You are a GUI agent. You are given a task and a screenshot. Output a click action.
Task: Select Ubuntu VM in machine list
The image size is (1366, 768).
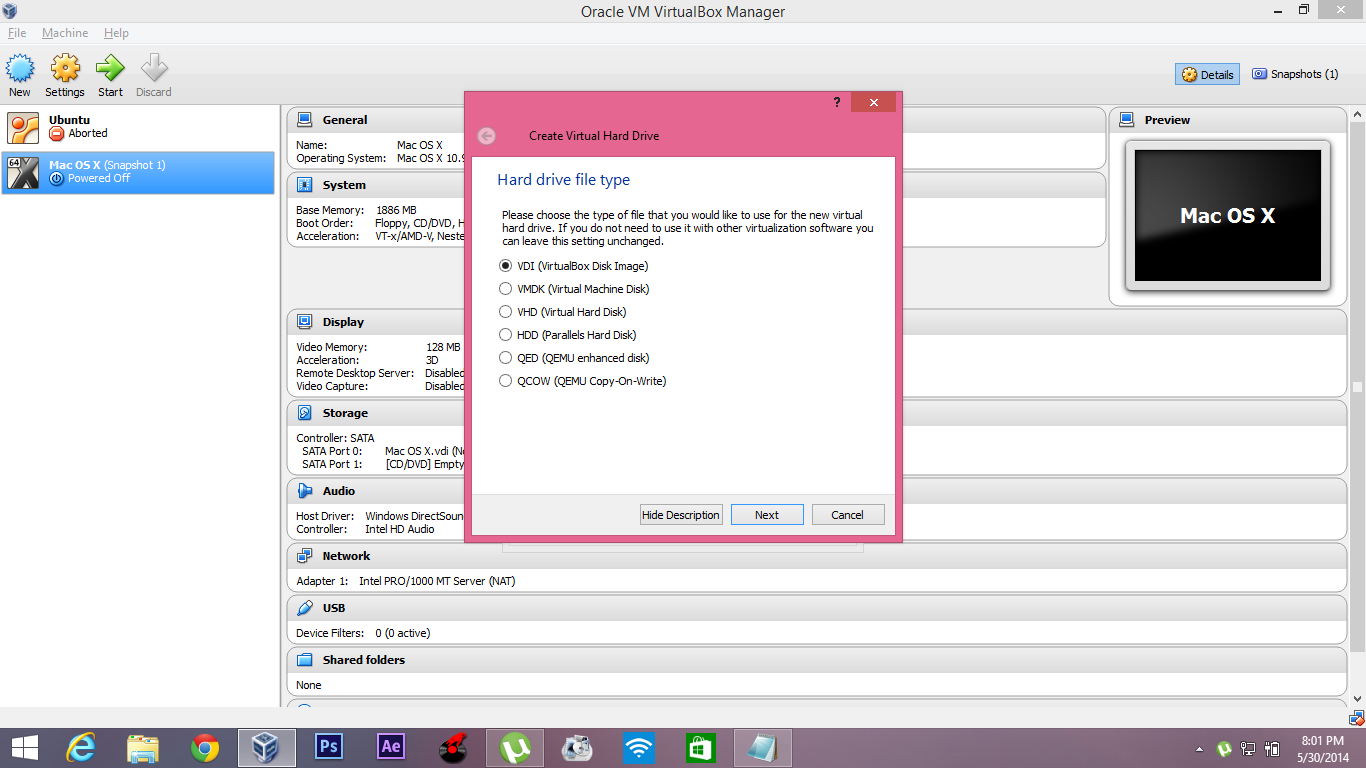pos(138,127)
